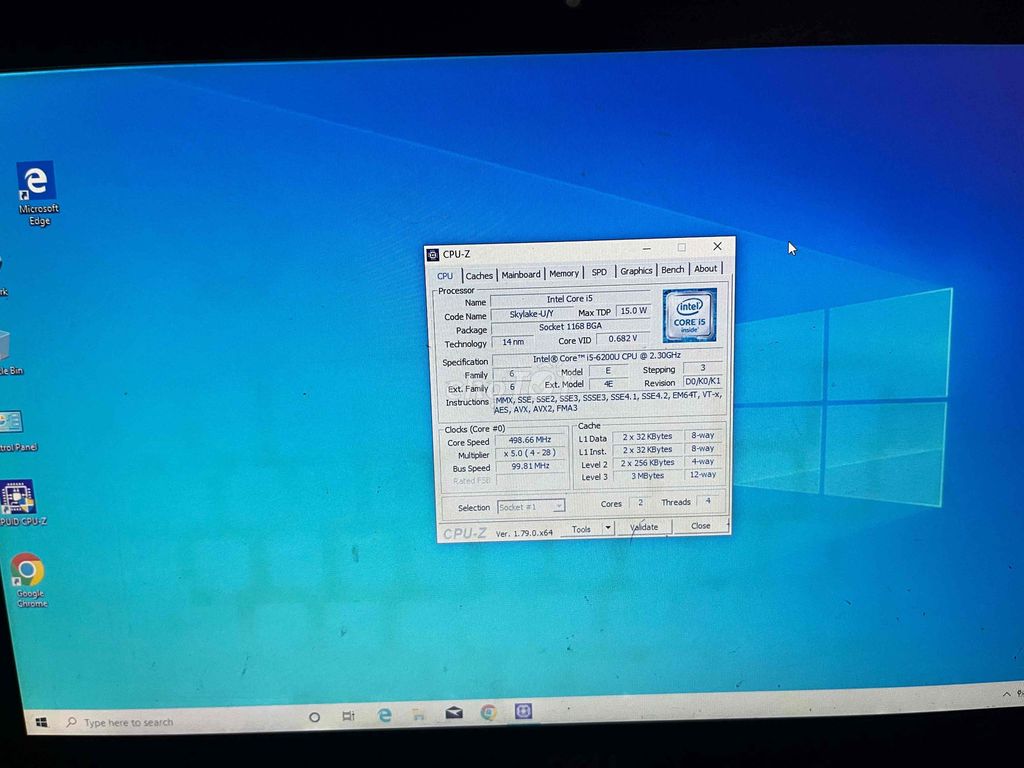The height and width of the screenshot is (768, 1024).
Task: Click the Bus Speed value '99.81 MHz'
Action: (x=530, y=466)
